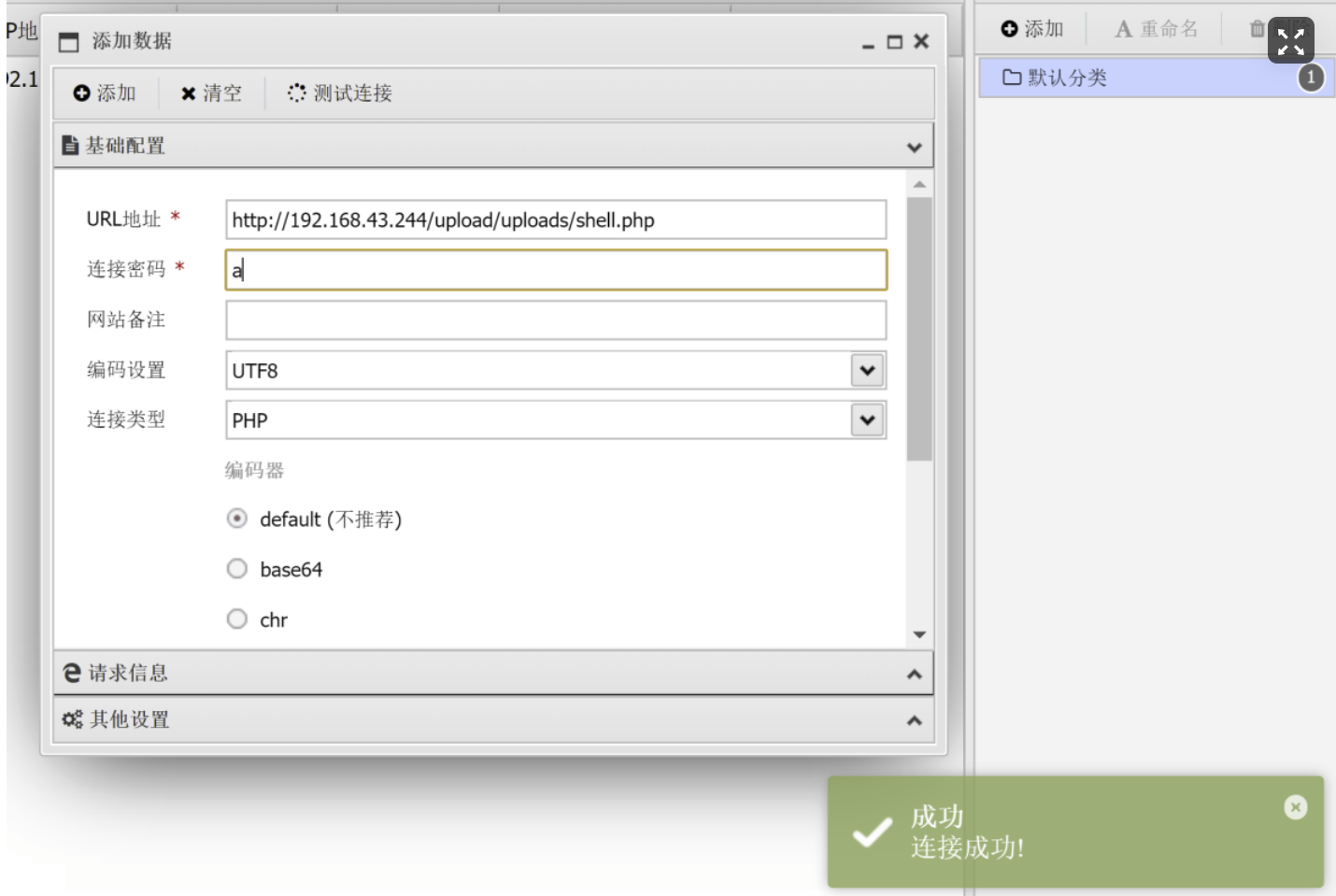Dismiss the 连接成功 notification with its close icon
This screenshot has width=1336, height=896.
[x=1295, y=807]
